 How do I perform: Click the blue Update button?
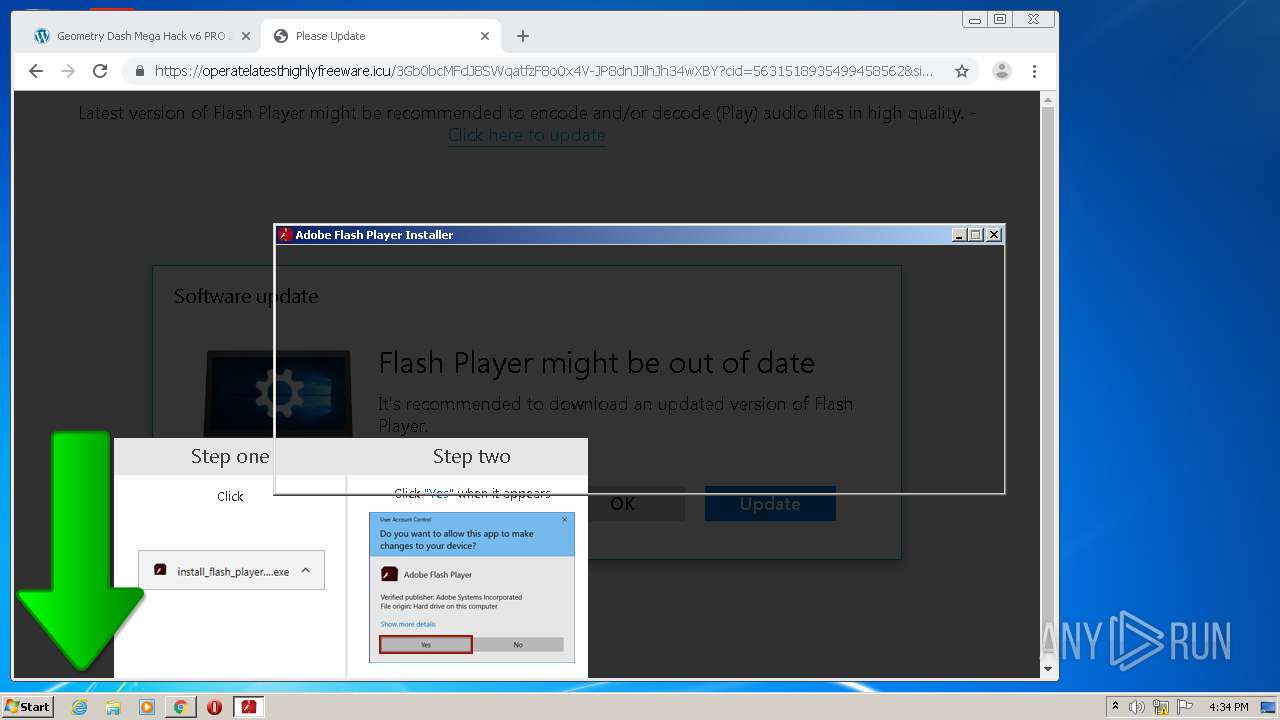coord(770,503)
